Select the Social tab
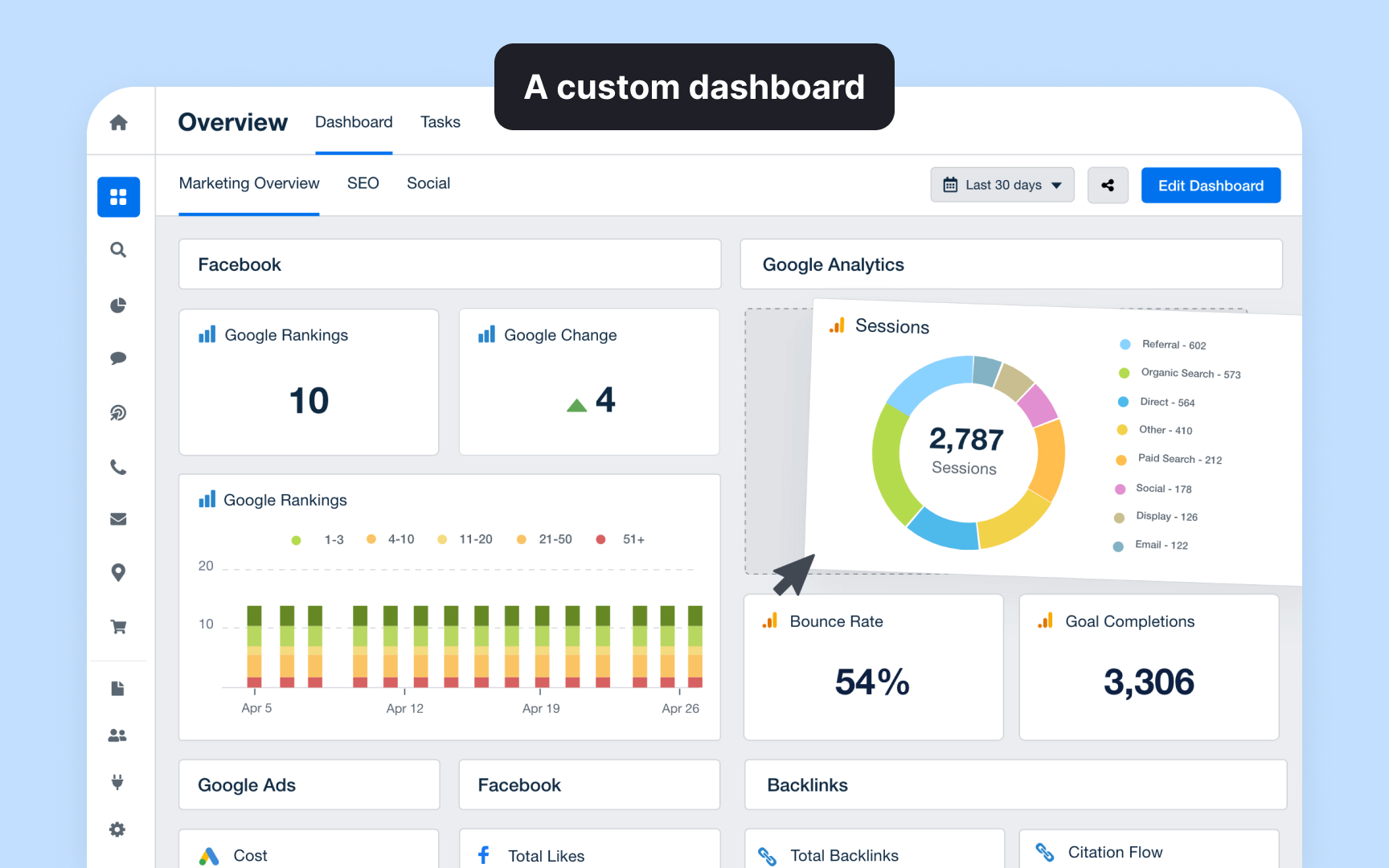Viewport: 1389px width, 868px height. pyautogui.click(x=428, y=183)
